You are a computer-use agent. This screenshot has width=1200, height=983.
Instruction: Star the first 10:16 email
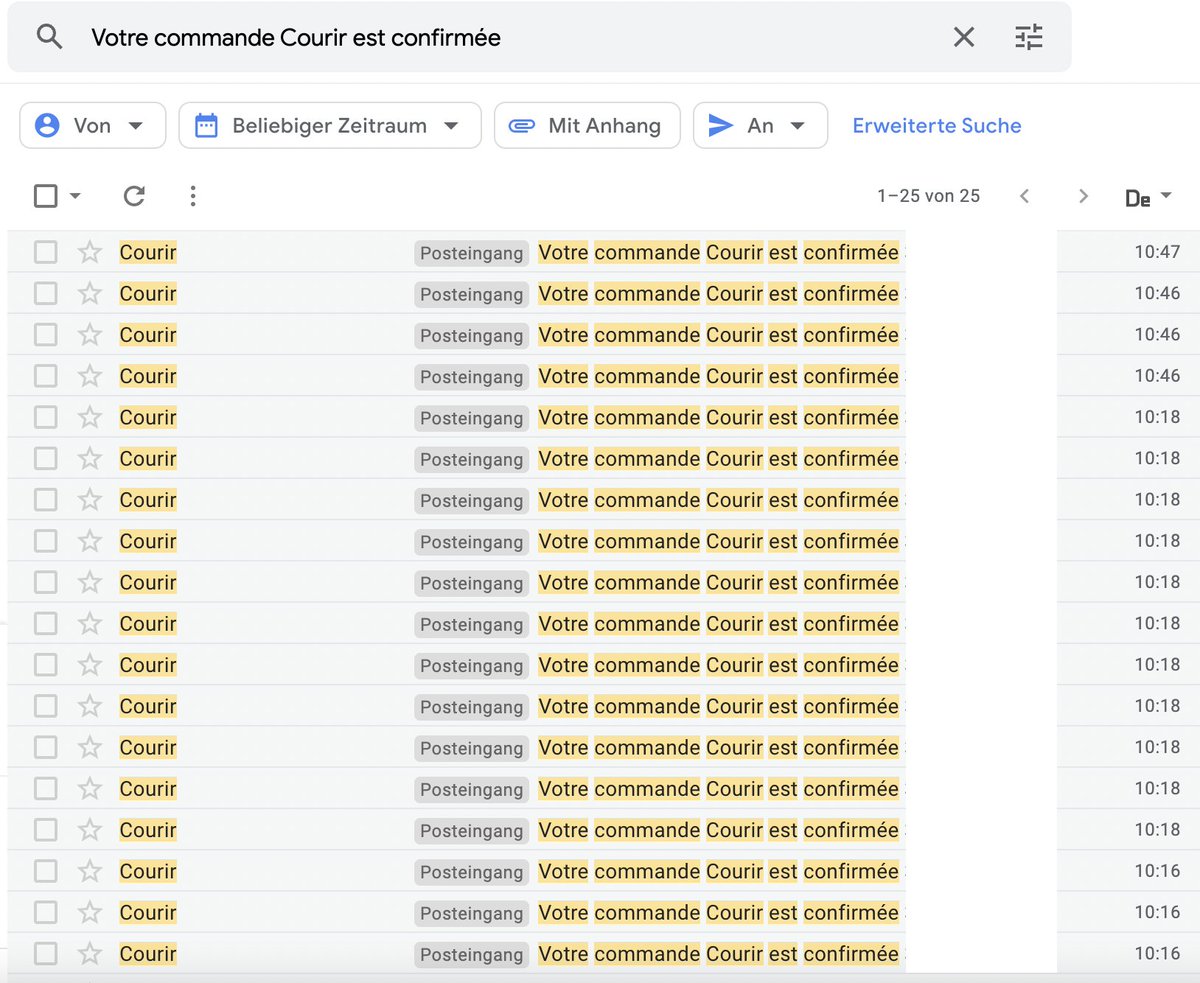[90, 871]
